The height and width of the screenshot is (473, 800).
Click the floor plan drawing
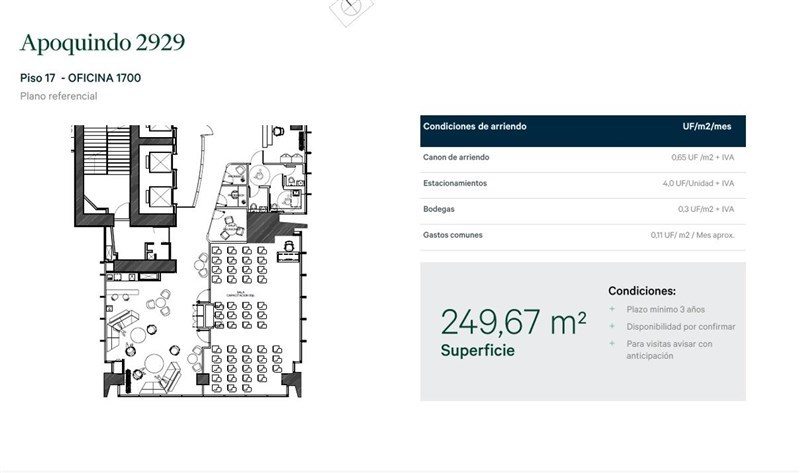click(192, 261)
